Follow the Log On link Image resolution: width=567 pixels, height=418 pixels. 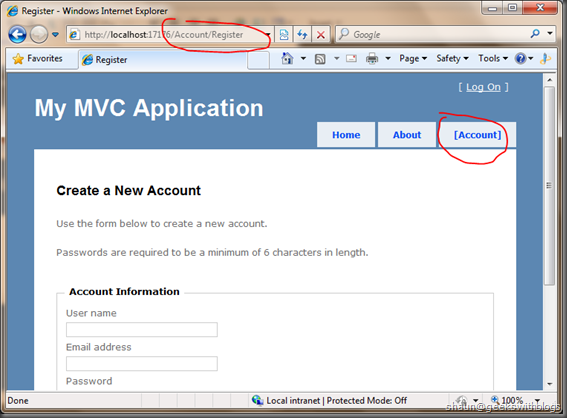(x=483, y=87)
